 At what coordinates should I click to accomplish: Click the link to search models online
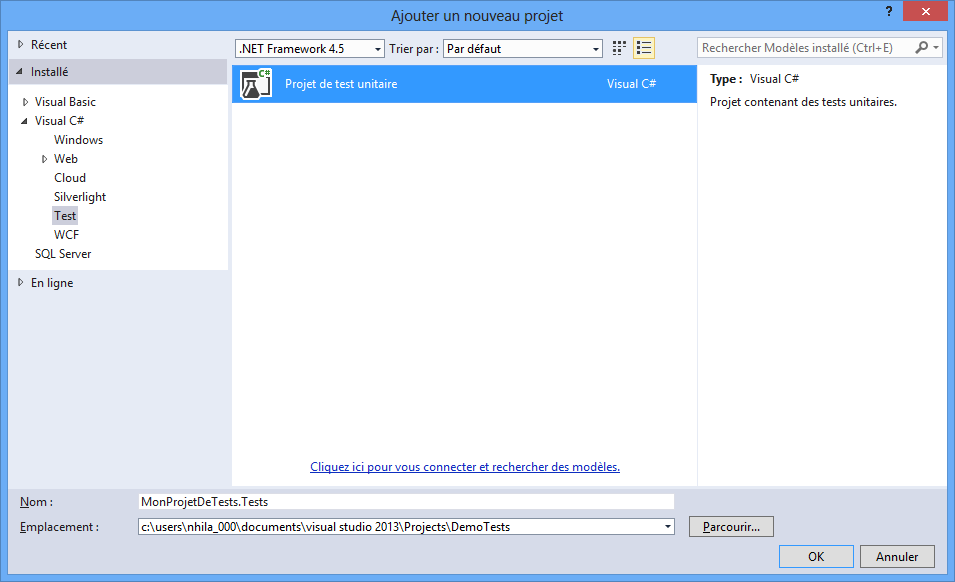pos(465,467)
